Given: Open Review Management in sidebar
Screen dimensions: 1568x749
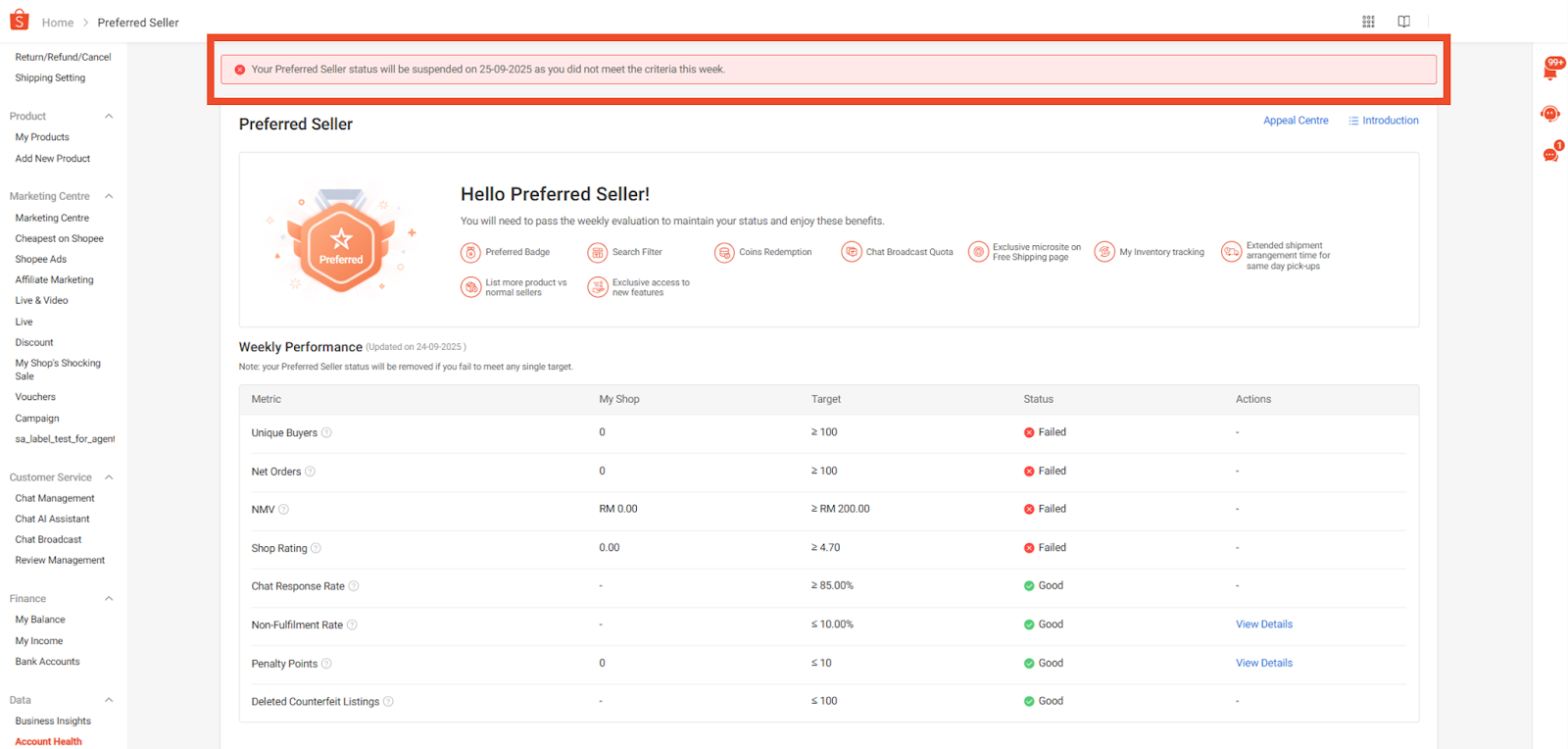Looking at the screenshot, I should click(x=60, y=560).
